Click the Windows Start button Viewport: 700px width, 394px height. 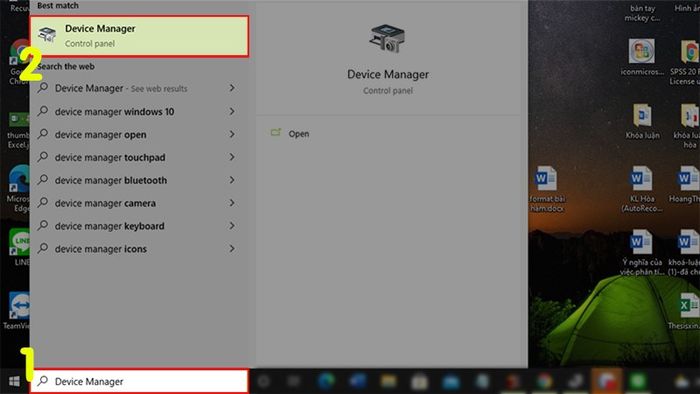click(14, 381)
